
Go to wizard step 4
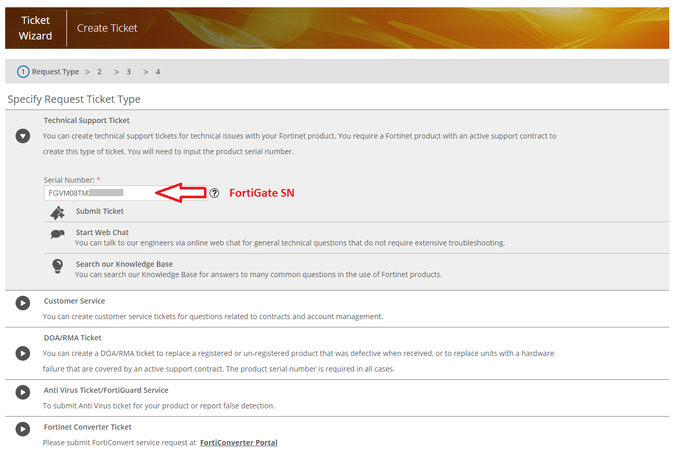158,72
